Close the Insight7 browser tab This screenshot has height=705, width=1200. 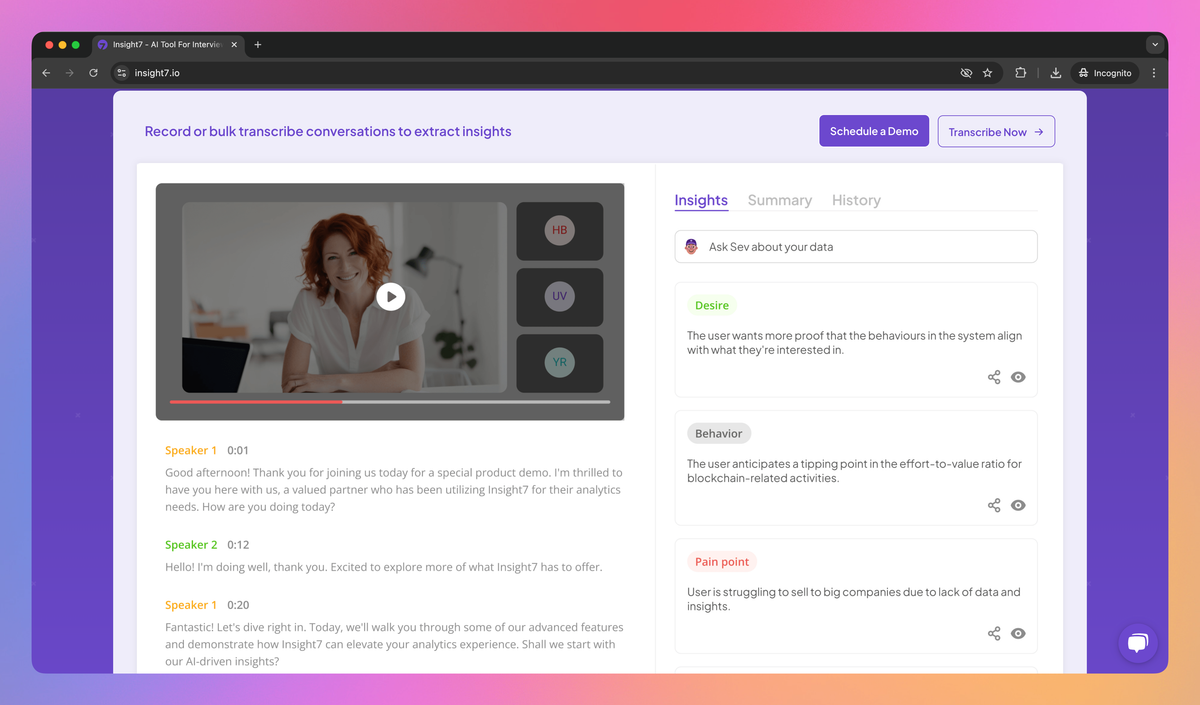coord(234,45)
